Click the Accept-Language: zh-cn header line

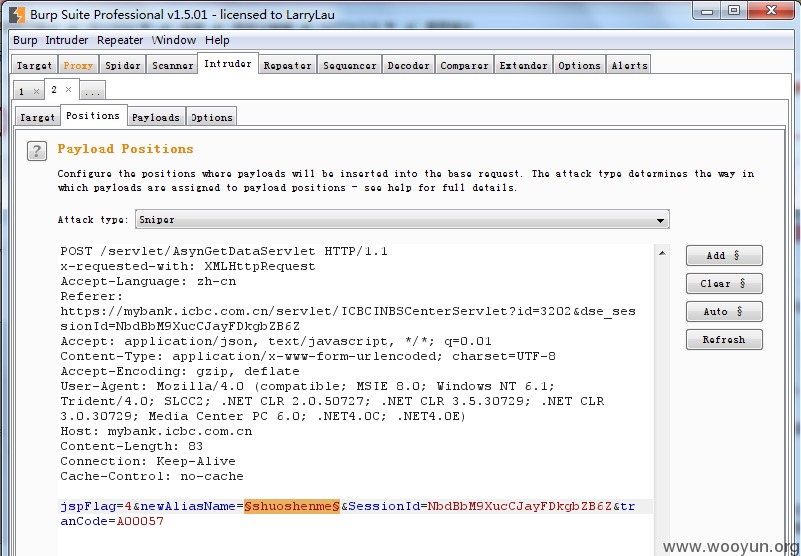pyautogui.click(x=148, y=281)
